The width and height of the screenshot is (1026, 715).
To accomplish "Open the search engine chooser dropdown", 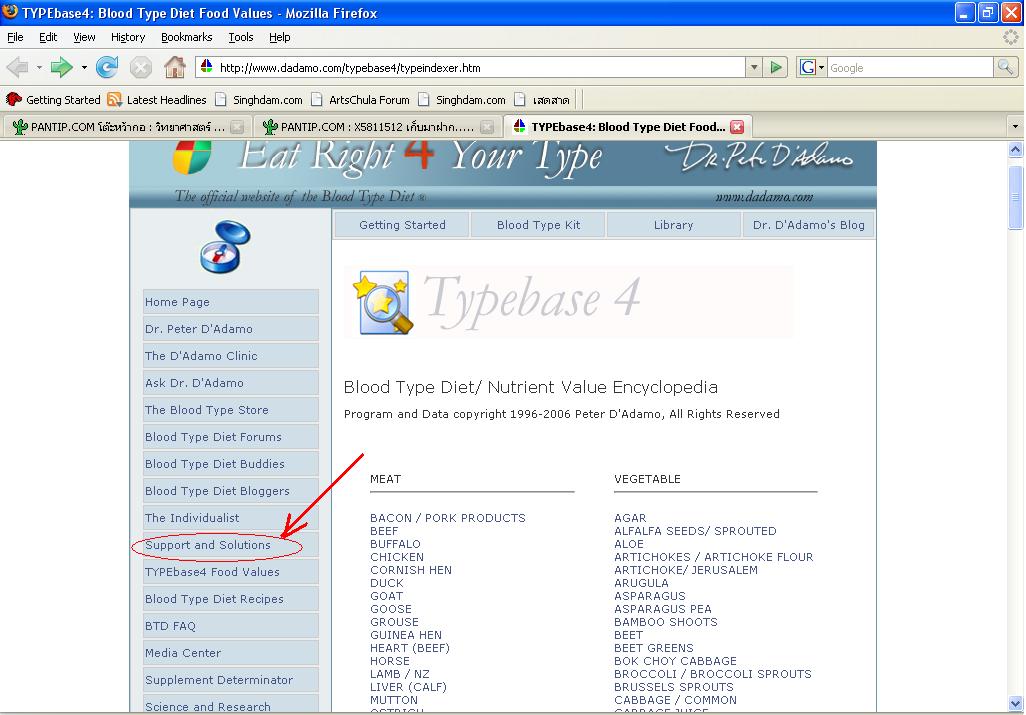I will [821, 67].
